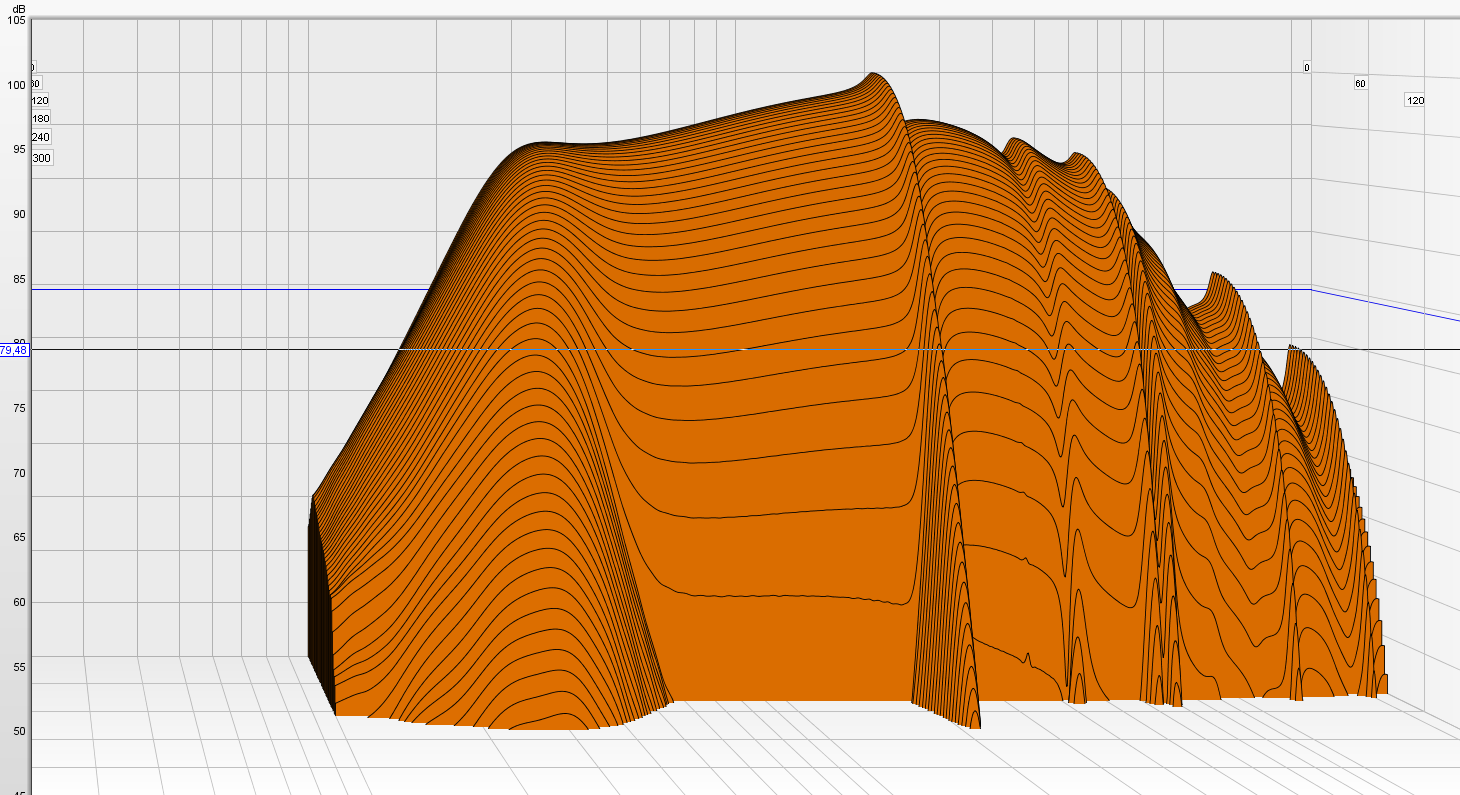
Task: Click the dB axis unit label
Action: click(x=19, y=9)
